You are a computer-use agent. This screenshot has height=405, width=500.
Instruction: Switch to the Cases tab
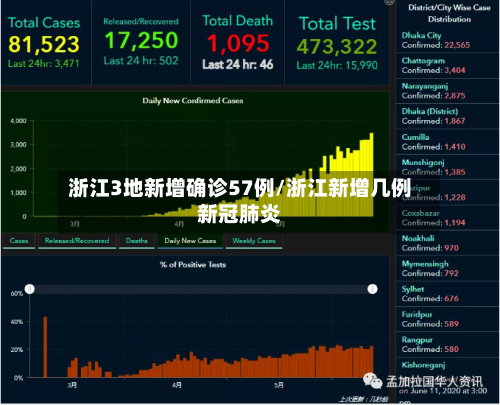19,241
